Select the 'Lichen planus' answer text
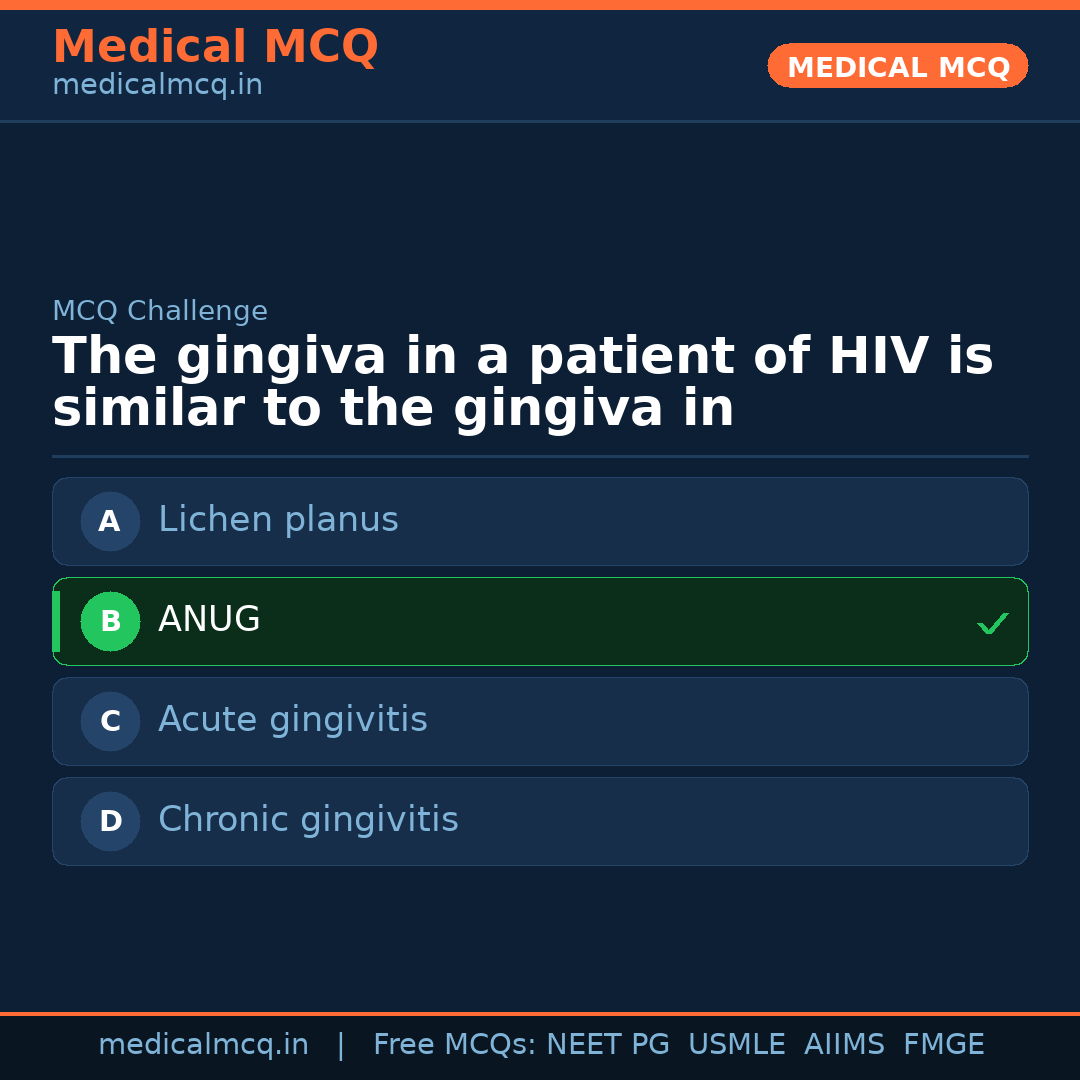Image resolution: width=1080 pixels, height=1080 pixels. (x=278, y=520)
